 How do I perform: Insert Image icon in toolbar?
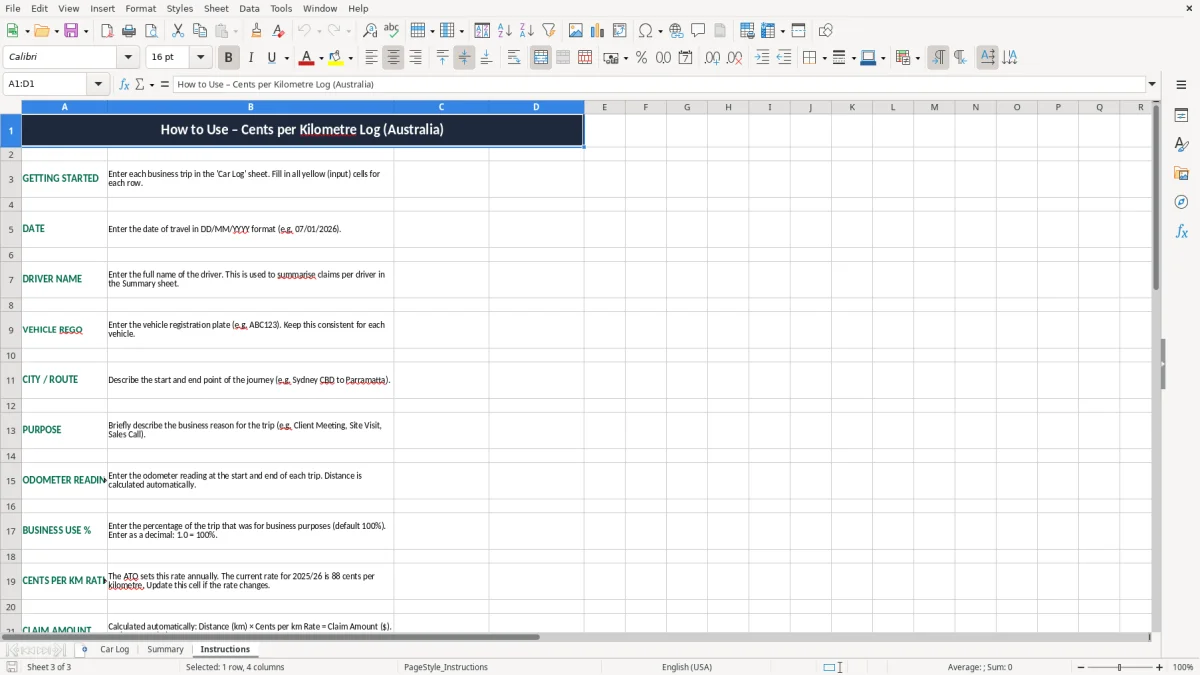[575, 30]
